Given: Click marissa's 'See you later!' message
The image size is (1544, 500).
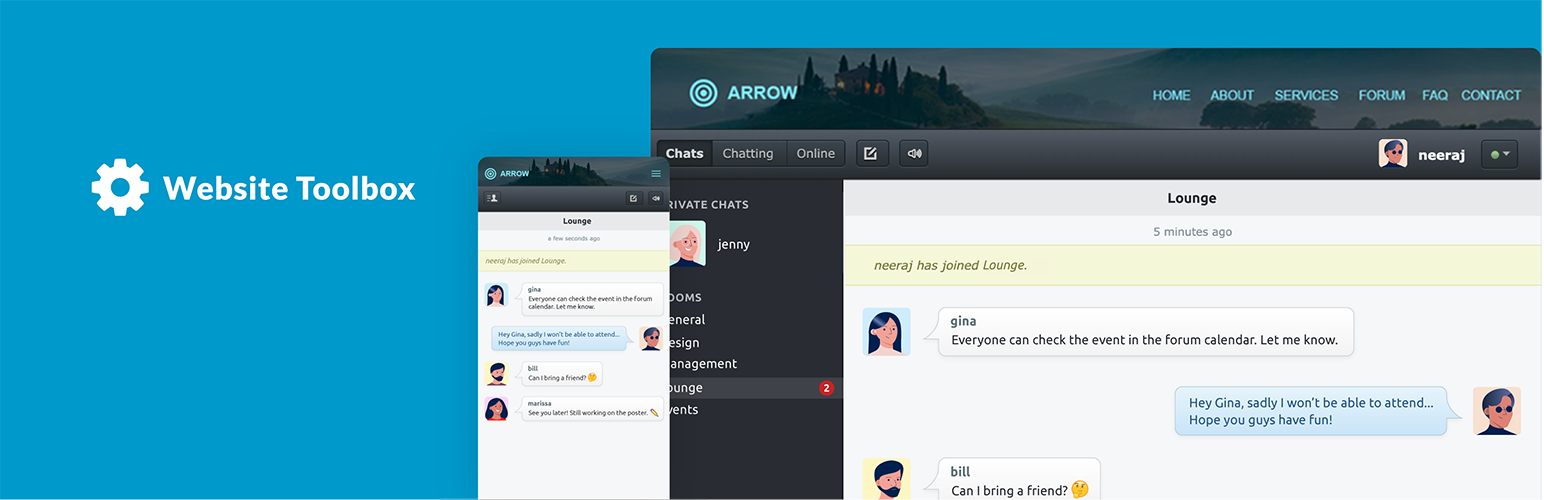Looking at the screenshot, I should [x=592, y=408].
